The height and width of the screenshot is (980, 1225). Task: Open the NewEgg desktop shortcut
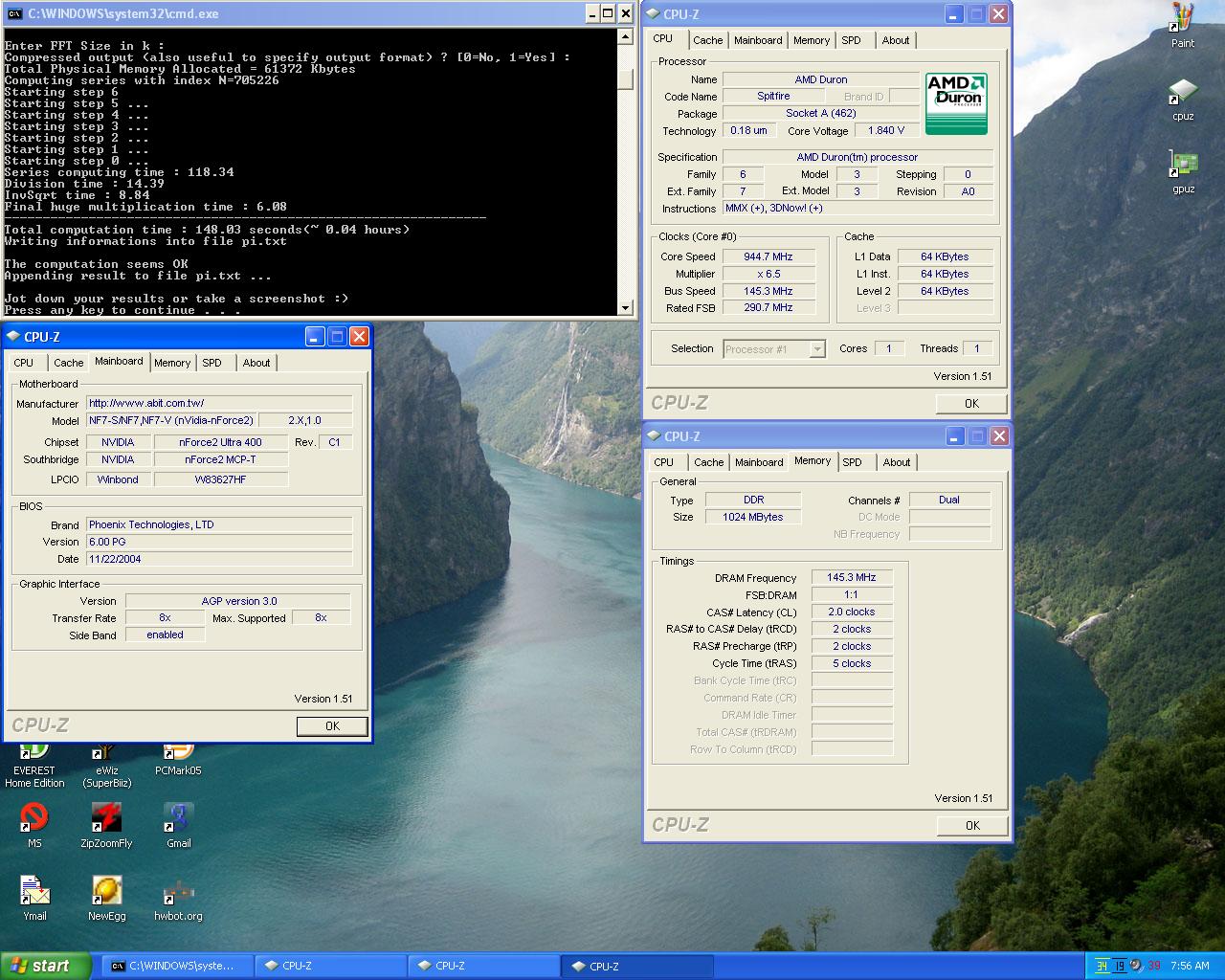106,899
